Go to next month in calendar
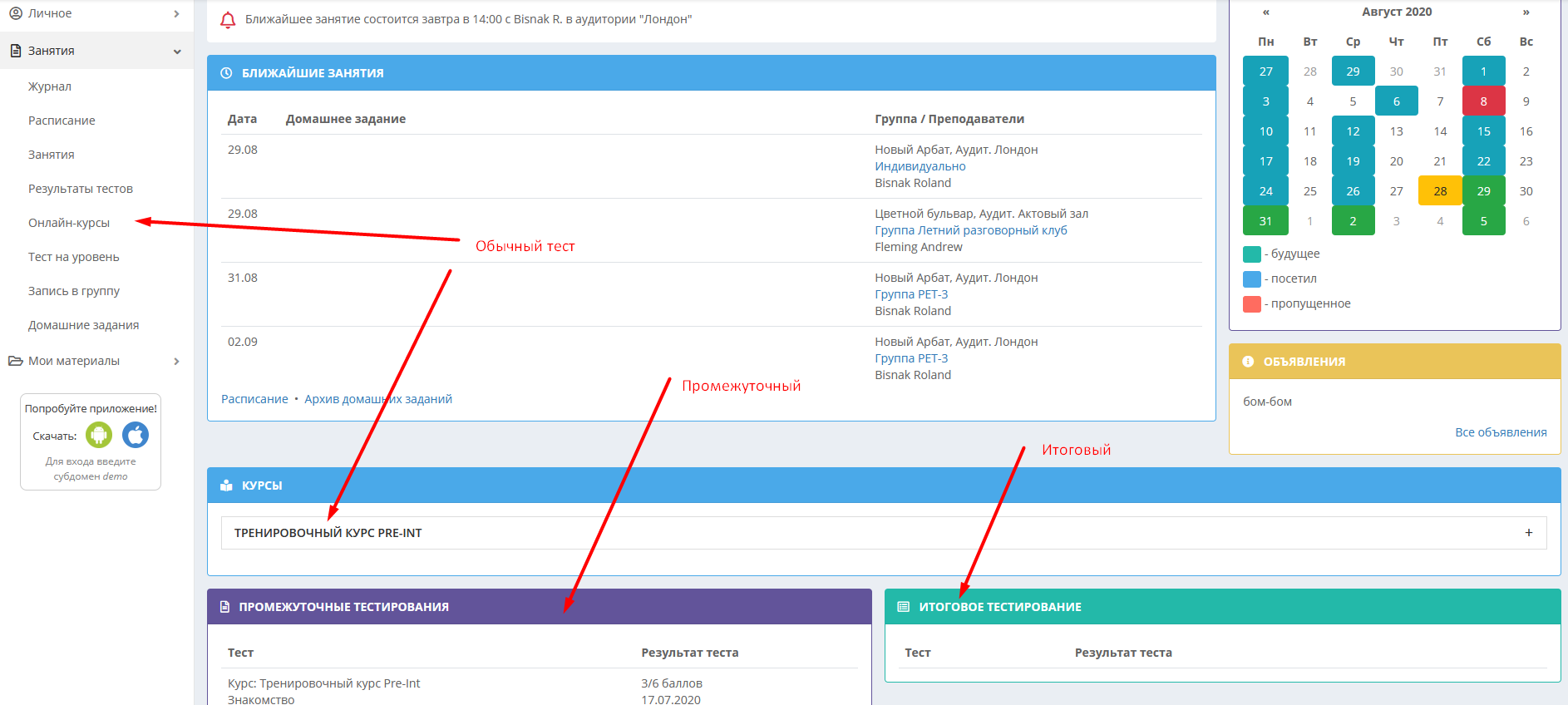 click(x=1526, y=12)
